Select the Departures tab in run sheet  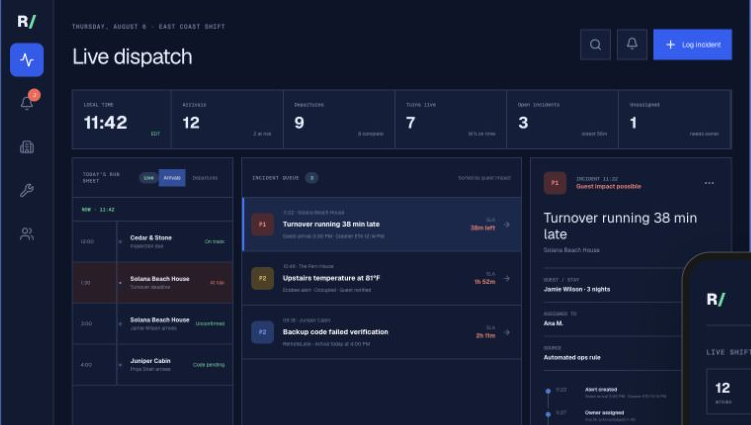point(205,178)
